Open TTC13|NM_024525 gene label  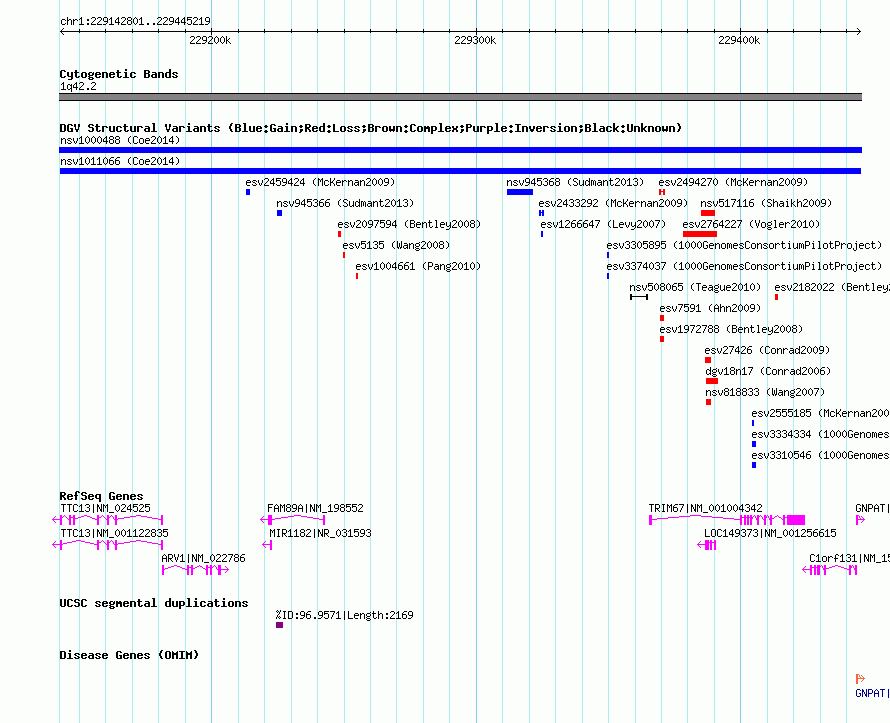click(106, 508)
